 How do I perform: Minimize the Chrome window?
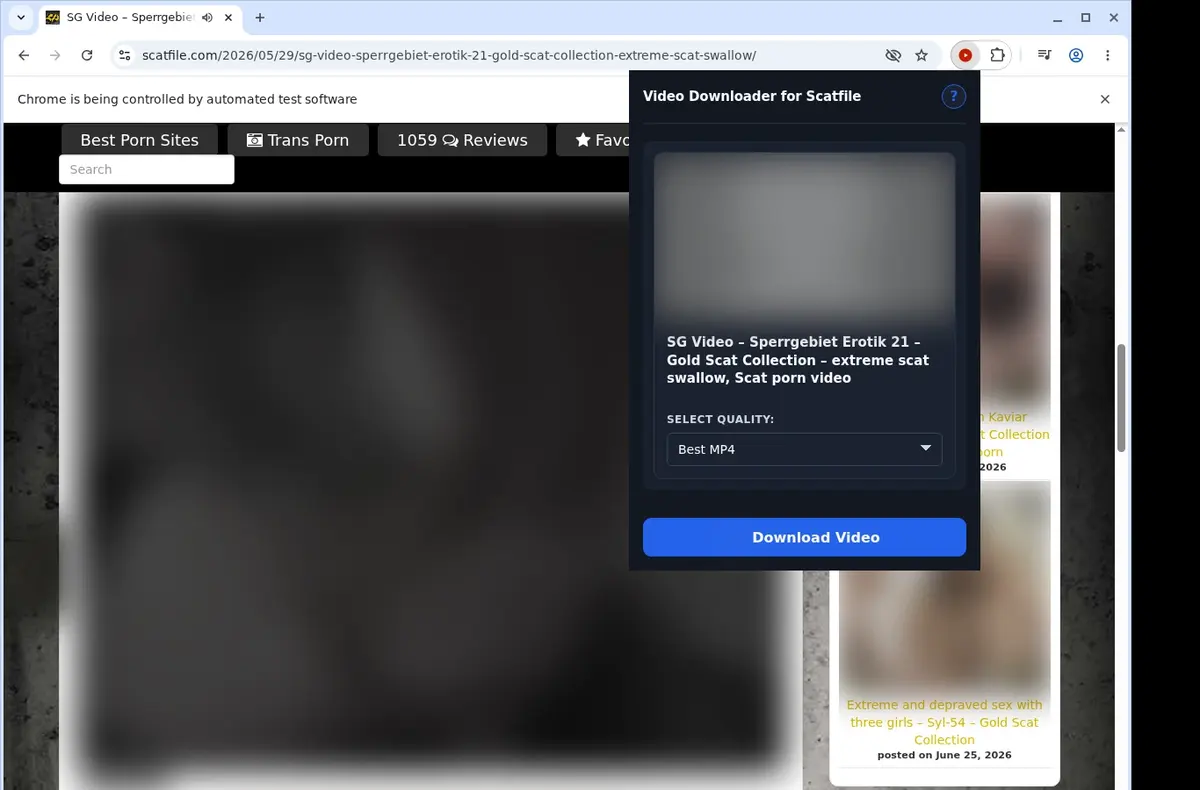point(1058,18)
